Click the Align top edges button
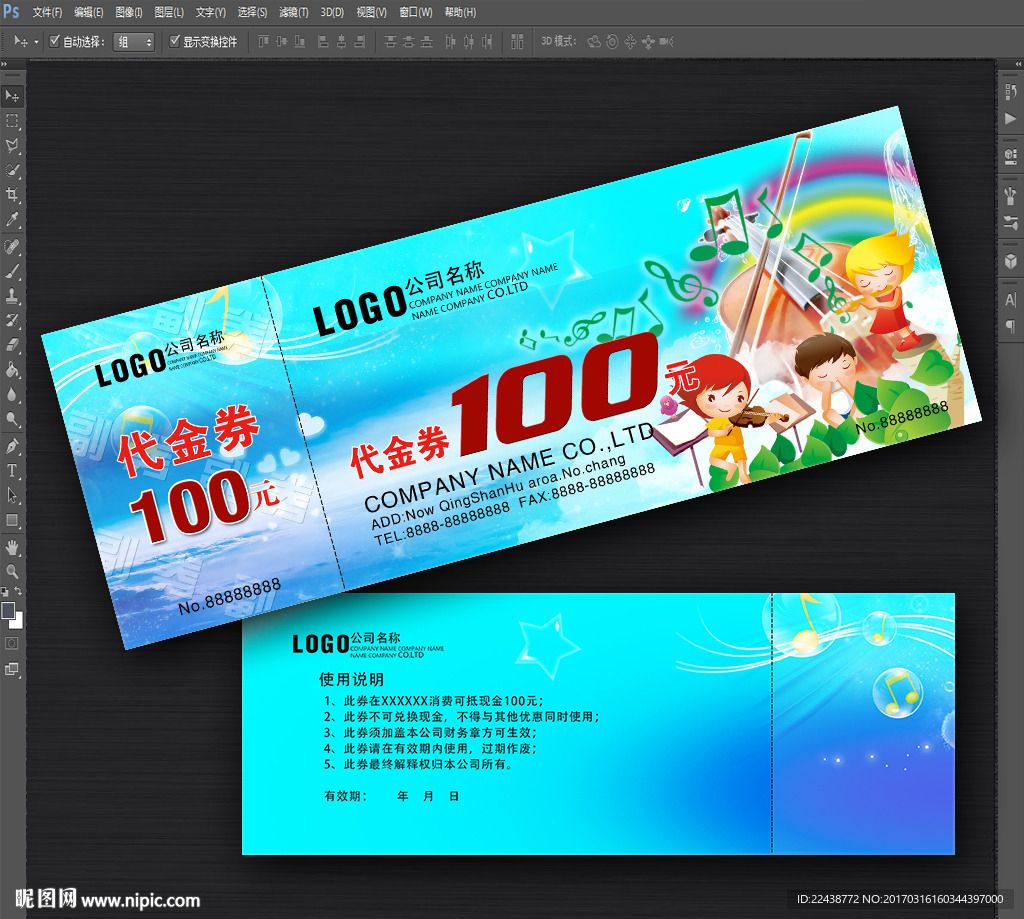The width and height of the screenshot is (1024, 919). coord(263,42)
